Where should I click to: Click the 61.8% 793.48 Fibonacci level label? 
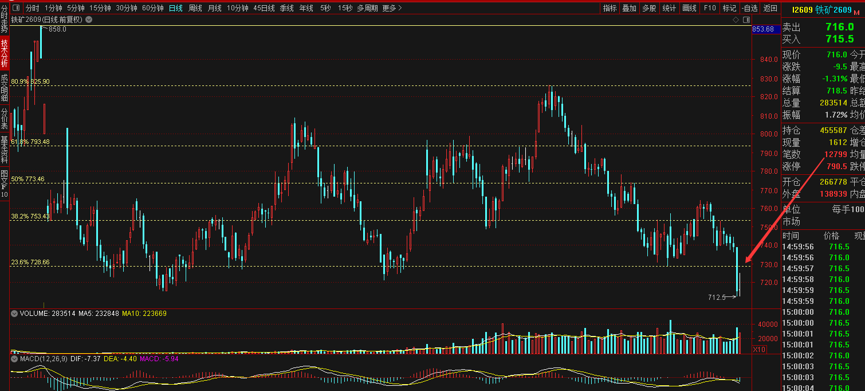pyautogui.click(x=30, y=142)
